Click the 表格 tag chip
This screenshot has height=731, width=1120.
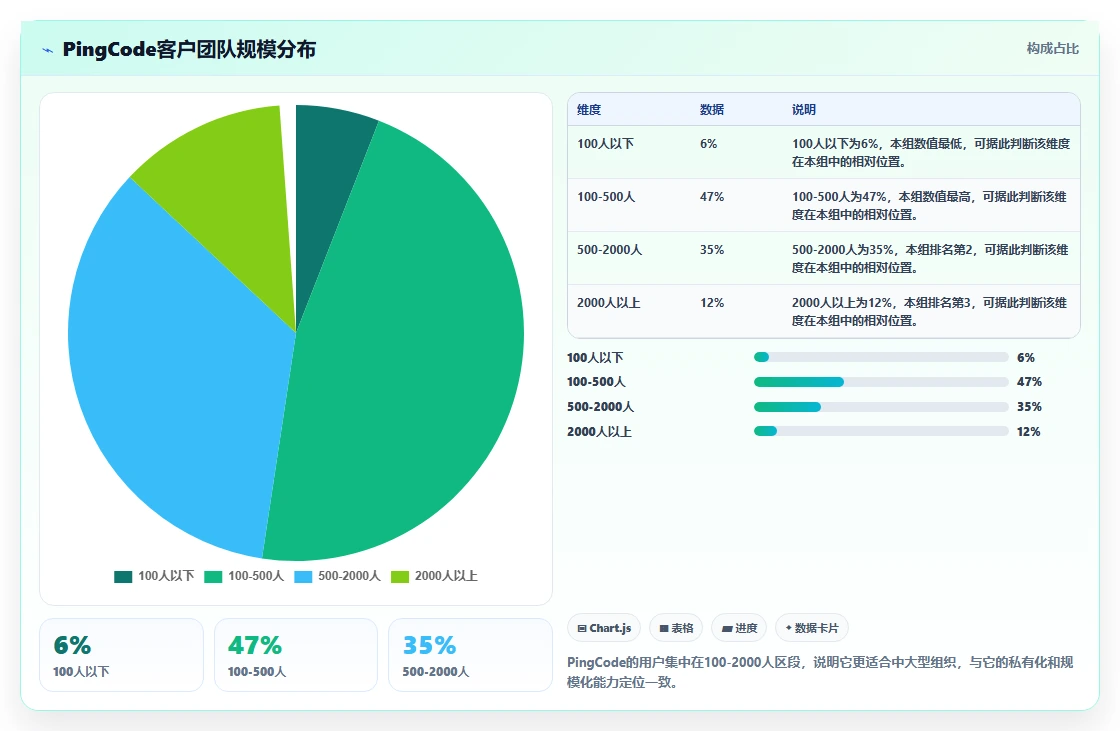[676, 628]
